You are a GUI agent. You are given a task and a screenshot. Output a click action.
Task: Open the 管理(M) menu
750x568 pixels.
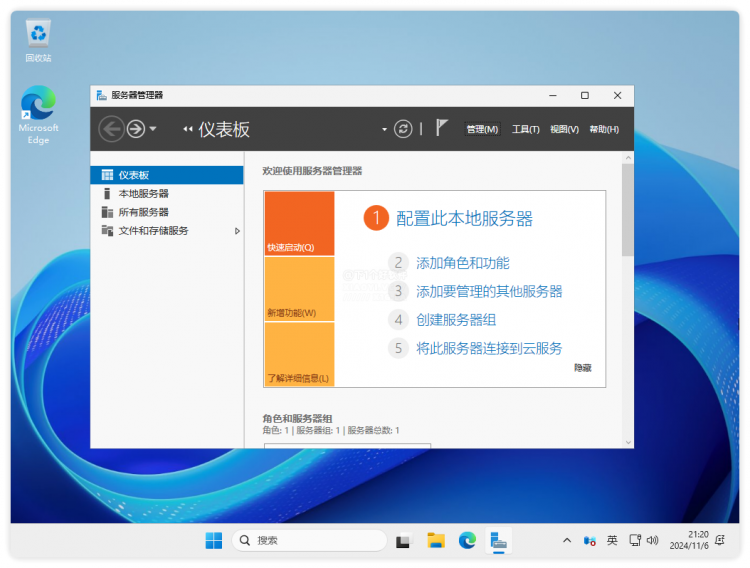[x=482, y=129]
